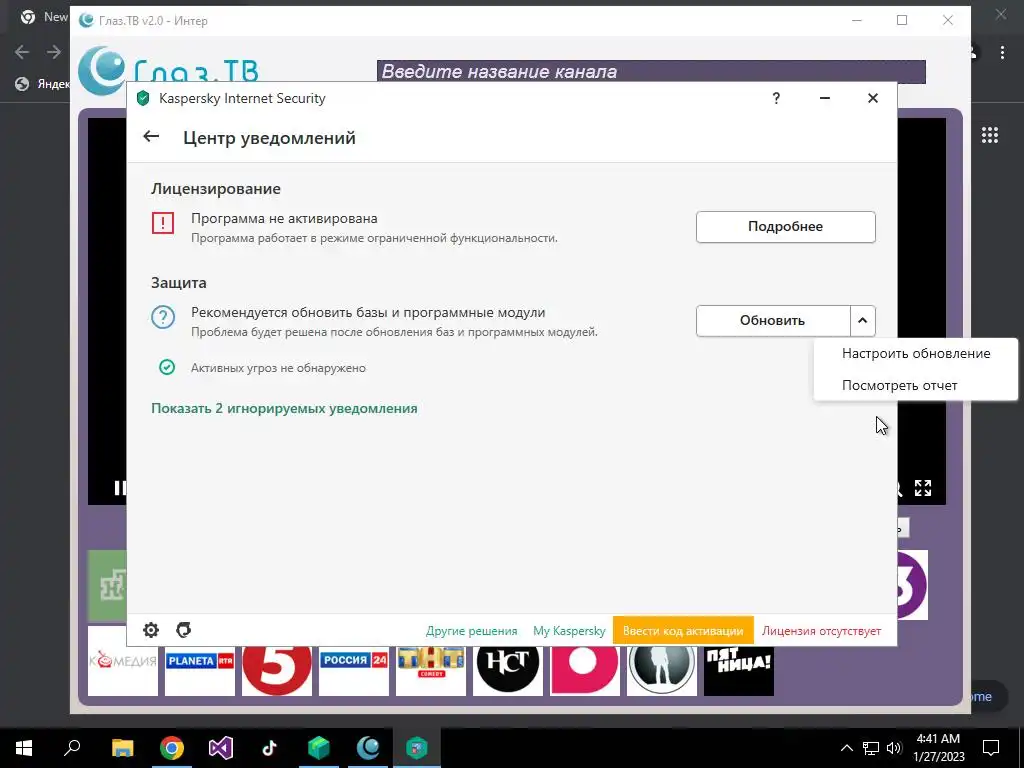Maximize the Глаз.ТВ window
The image size is (1024, 768).
(902, 20)
